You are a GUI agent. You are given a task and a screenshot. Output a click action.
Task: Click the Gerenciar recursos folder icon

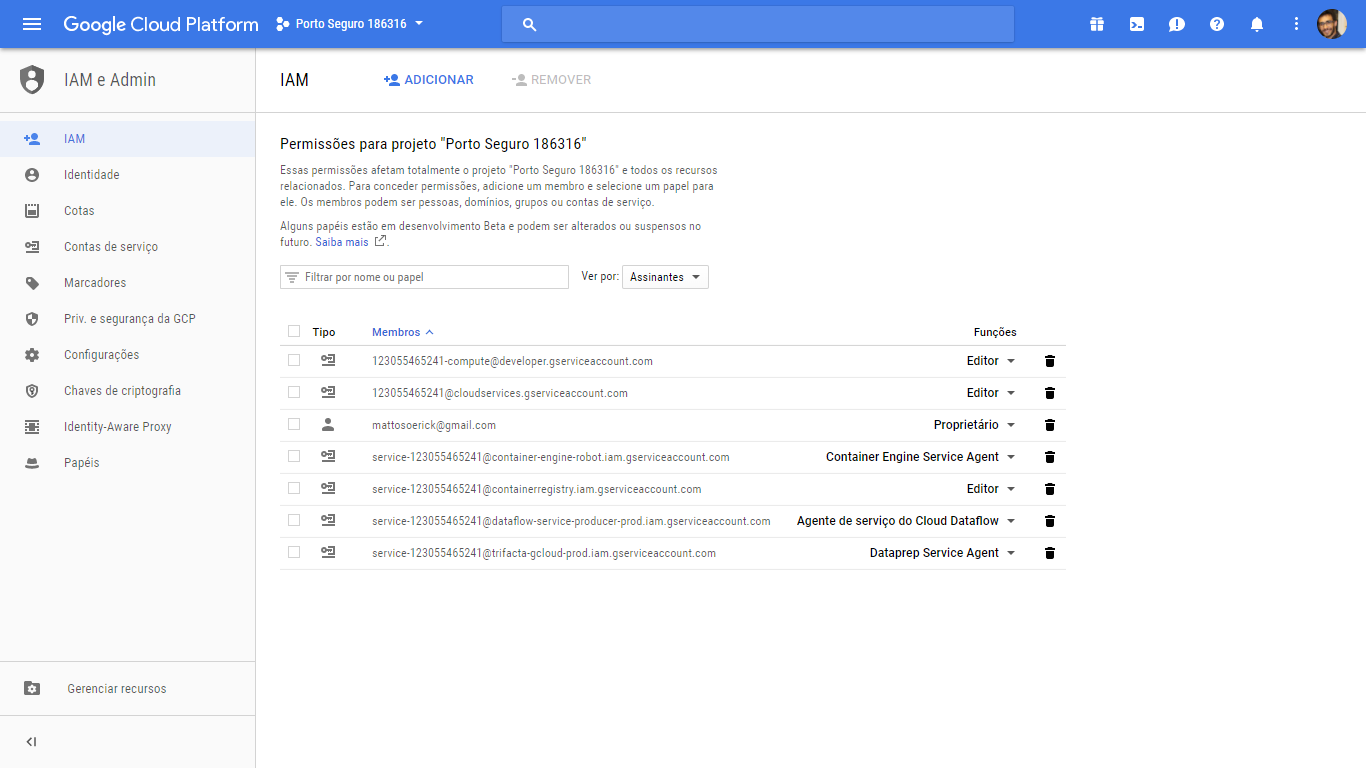[32, 689]
